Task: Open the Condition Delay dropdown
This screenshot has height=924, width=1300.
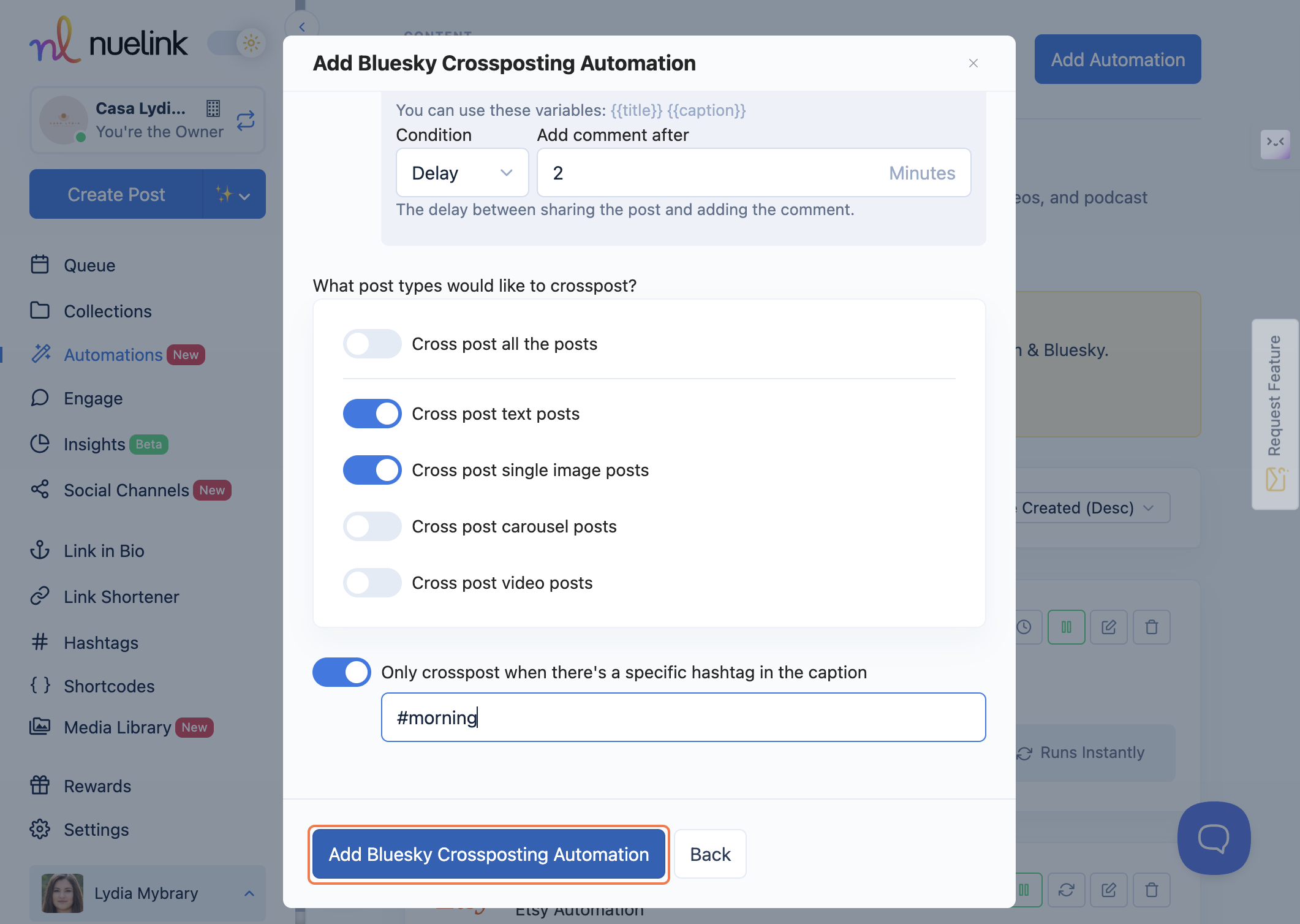Action: pos(463,173)
